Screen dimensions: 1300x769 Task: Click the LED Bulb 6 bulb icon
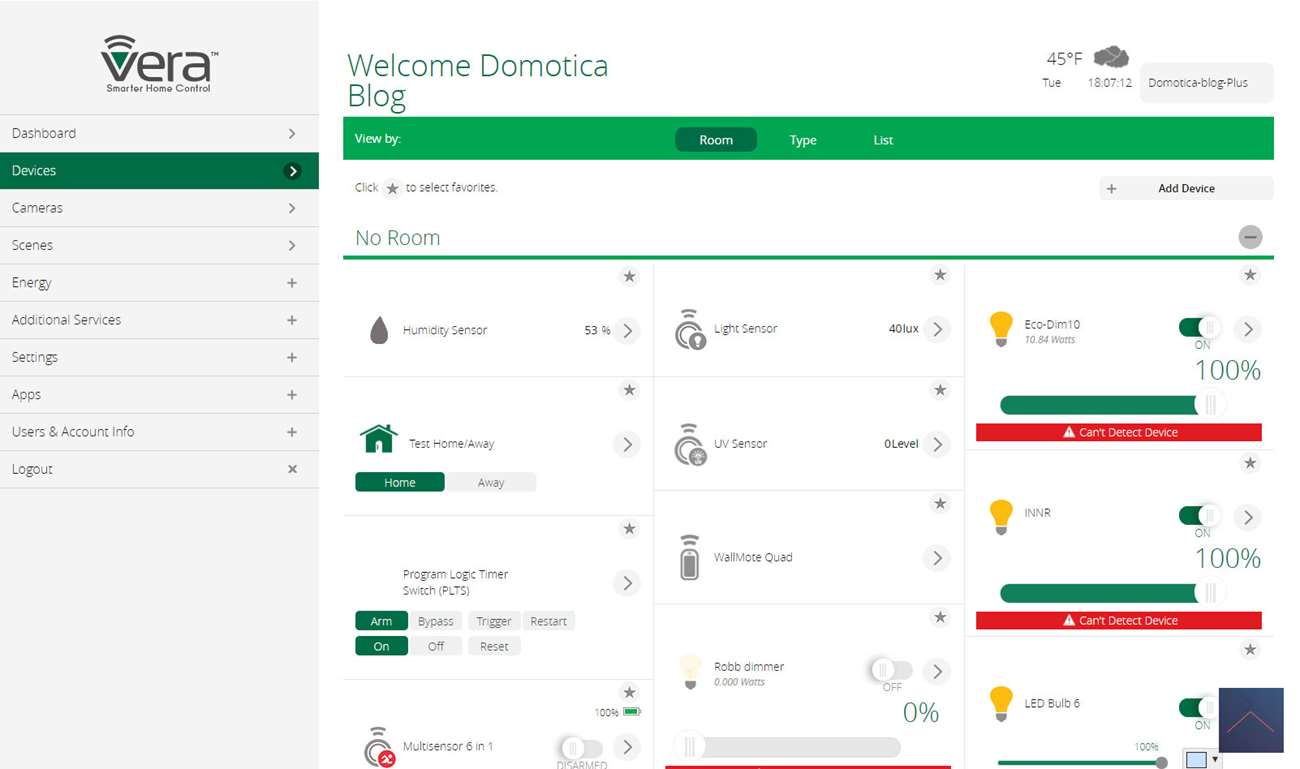tap(1001, 704)
